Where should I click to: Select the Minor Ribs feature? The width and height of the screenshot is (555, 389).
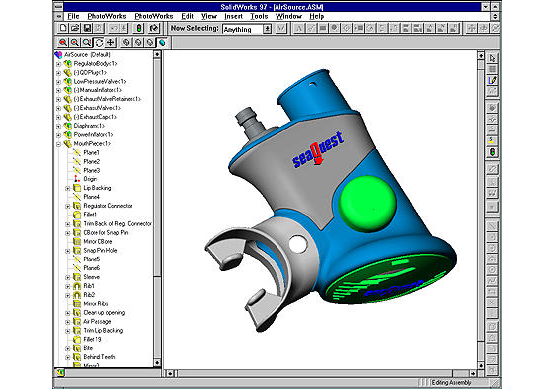click(96, 304)
